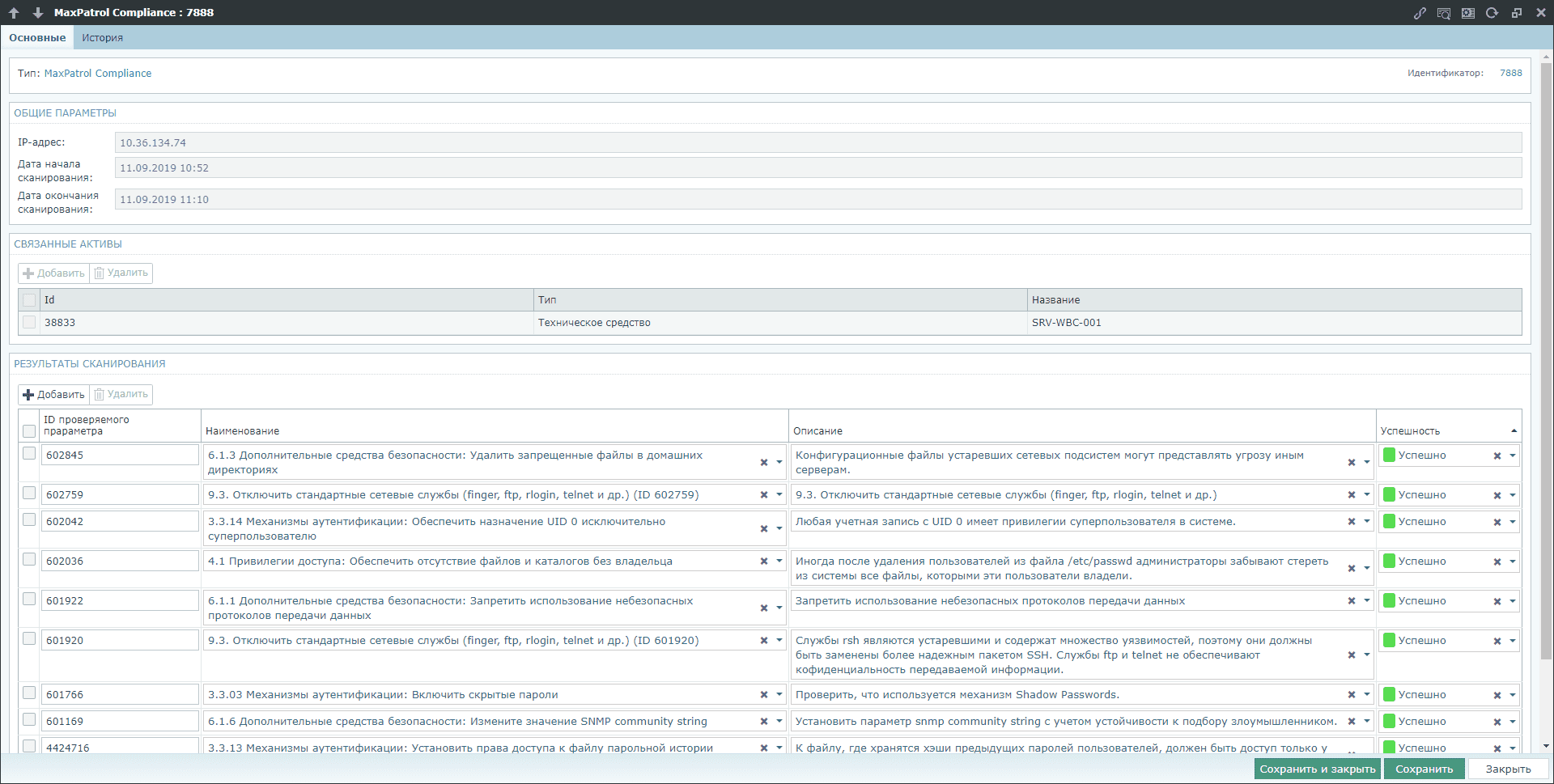Viewport: 1554px width, 784px height.
Task: Tick the checkbox for result 601920
Action: click(29, 638)
